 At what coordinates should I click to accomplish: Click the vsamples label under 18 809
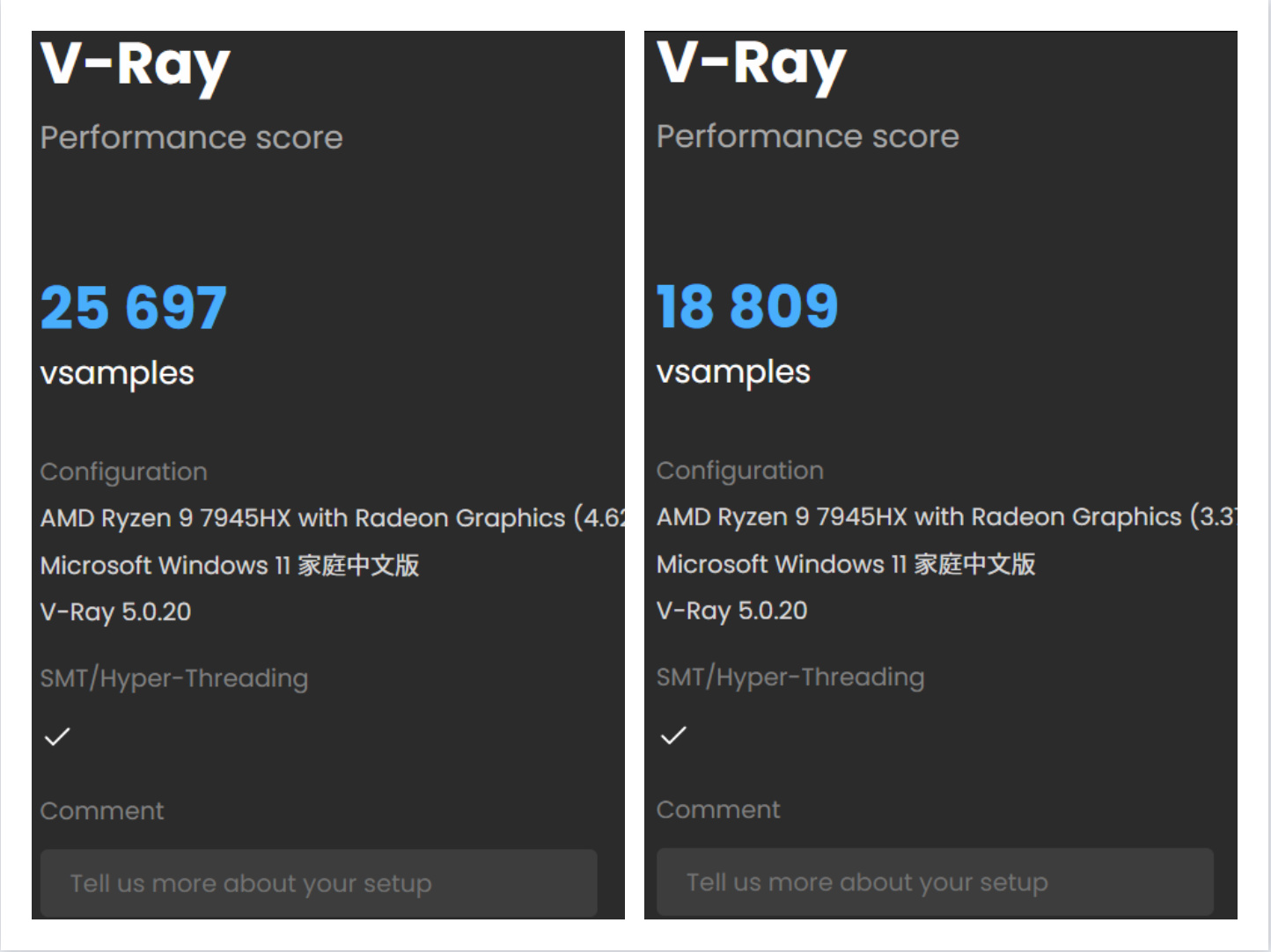coord(733,371)
